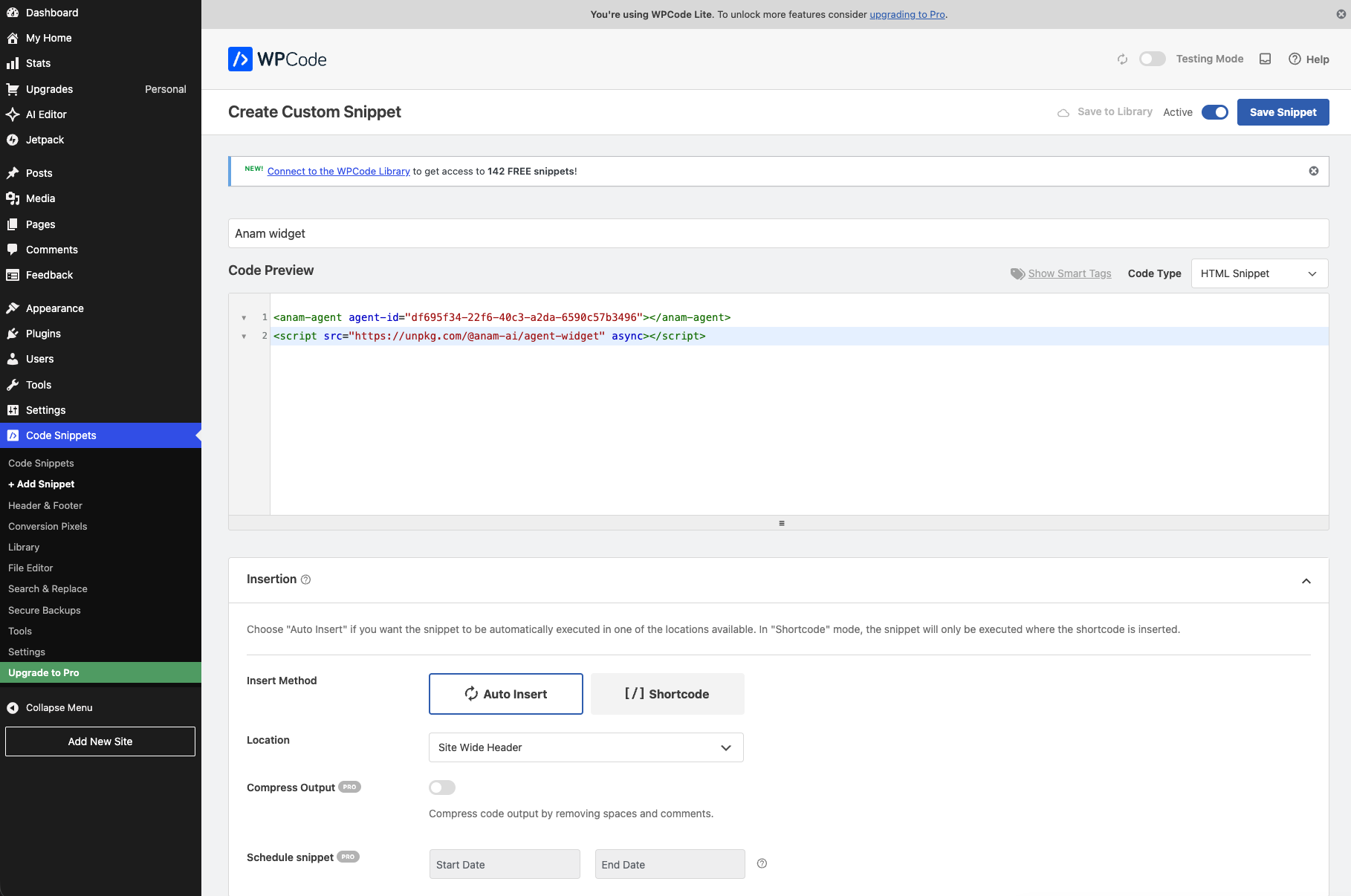Screen dimensions: 1351x896
Task: Click the Save Snippet button
Action: (x=1283, y=112)
